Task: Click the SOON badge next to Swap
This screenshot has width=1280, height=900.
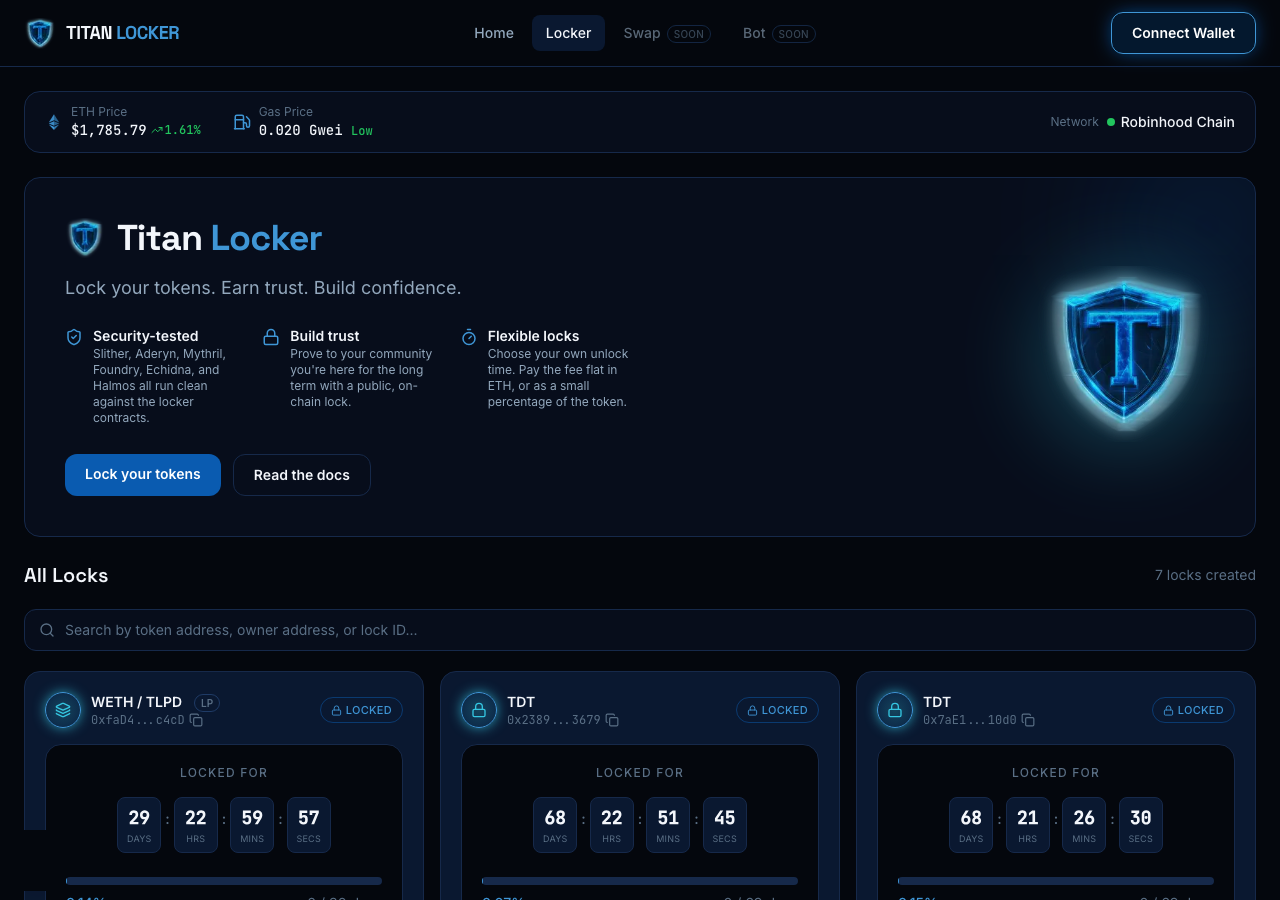Action: 689,34
